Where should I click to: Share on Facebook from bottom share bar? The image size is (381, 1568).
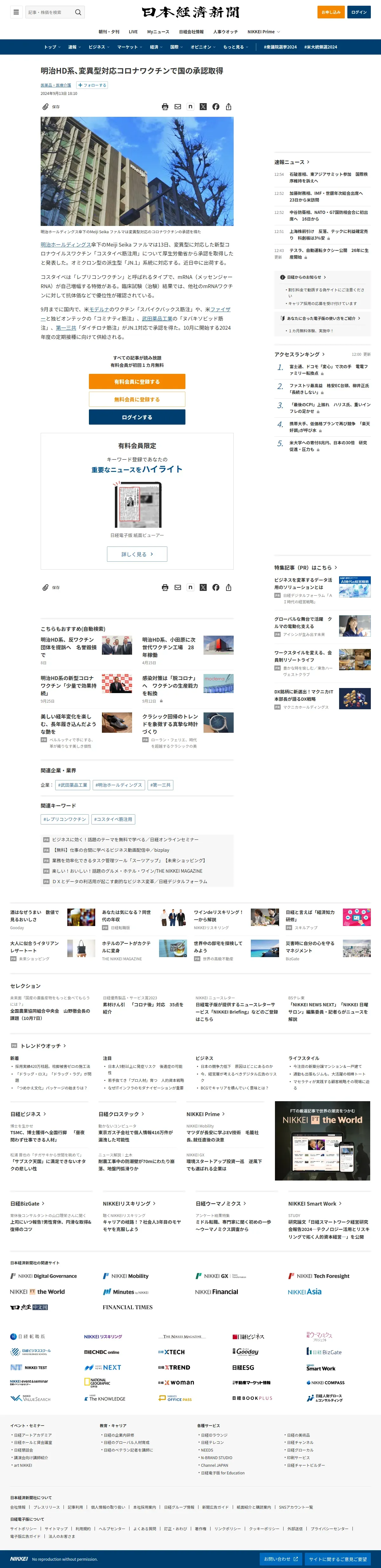click(x=216, y=587)
